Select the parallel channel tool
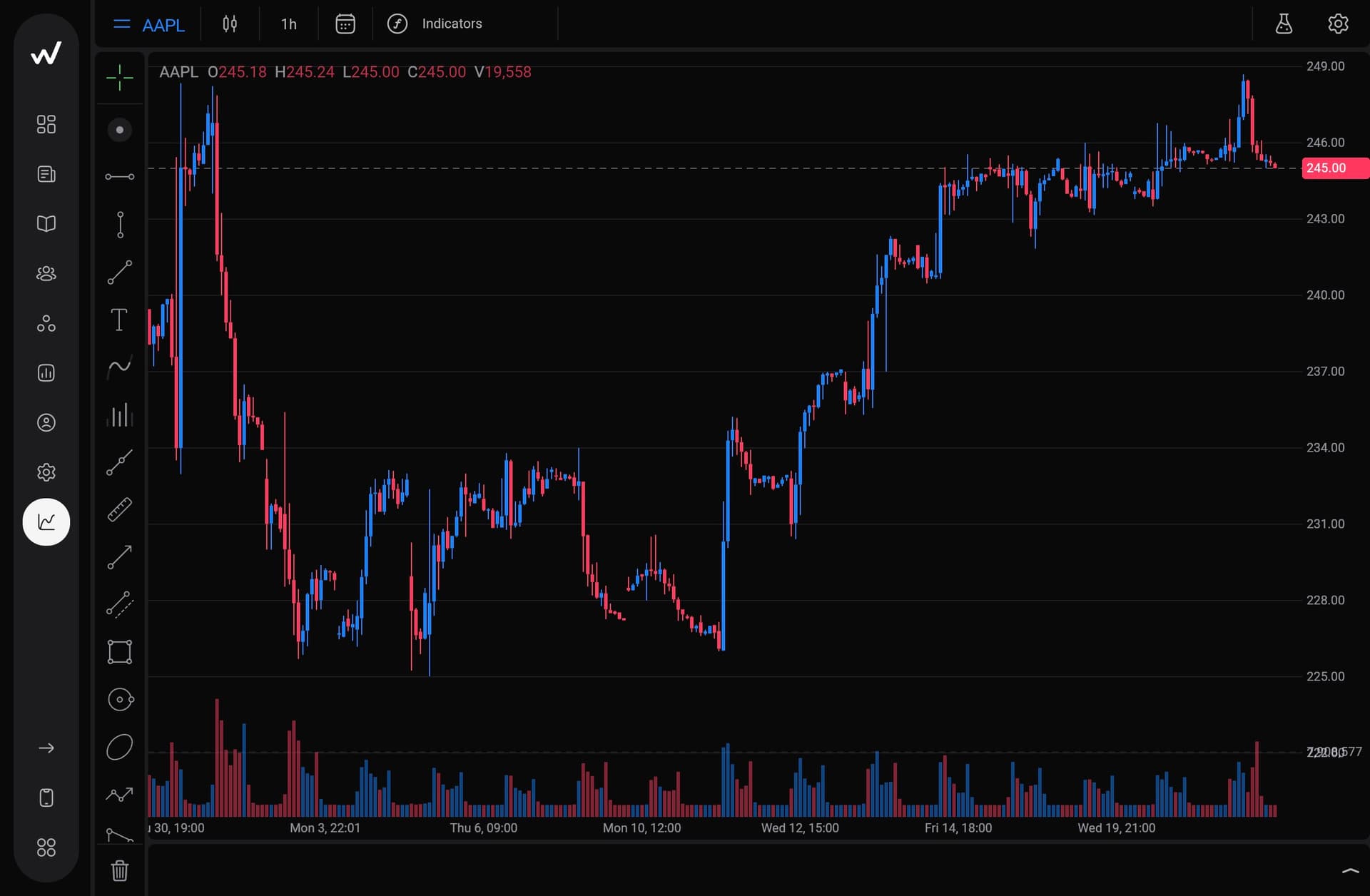1370x896 pixels. click(120, 604)
